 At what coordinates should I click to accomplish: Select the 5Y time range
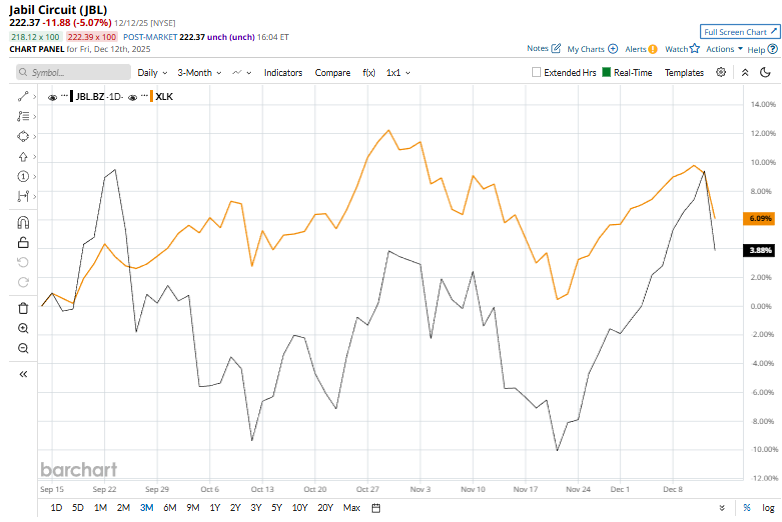pyautogui.click(x=277, y=508)
